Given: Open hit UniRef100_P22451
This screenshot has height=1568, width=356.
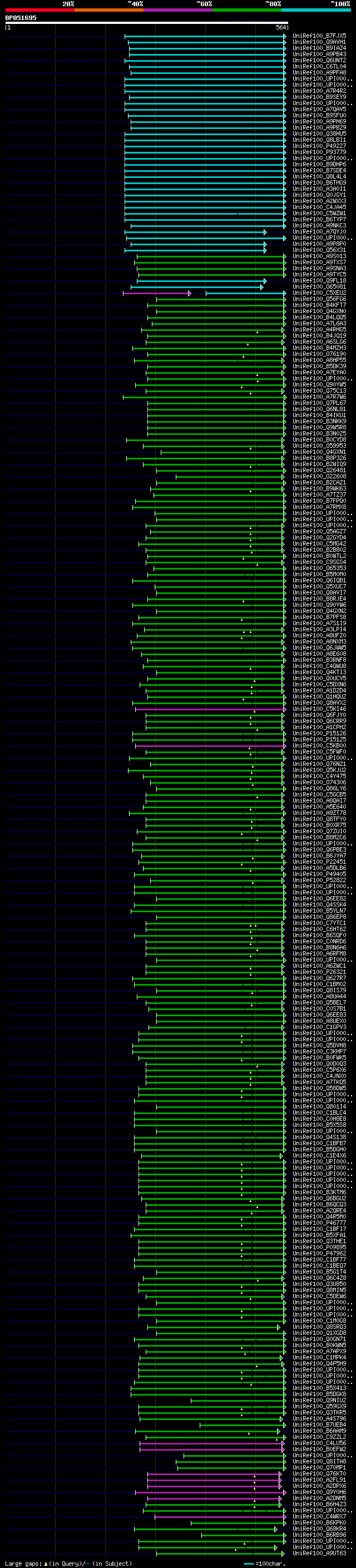Looking at the screenshot, I should click(319, 861).
